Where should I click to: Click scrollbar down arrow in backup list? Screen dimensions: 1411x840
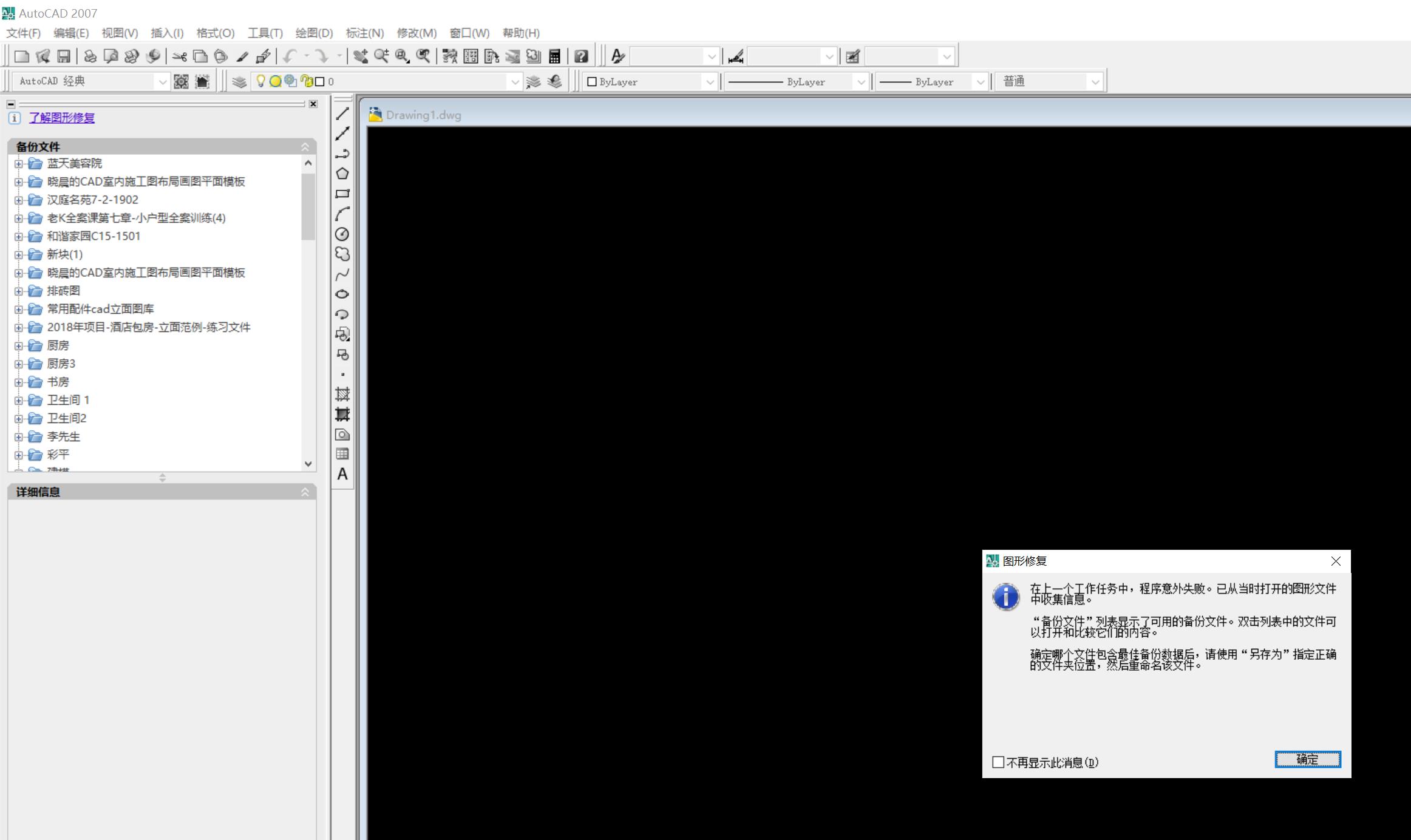308,464
